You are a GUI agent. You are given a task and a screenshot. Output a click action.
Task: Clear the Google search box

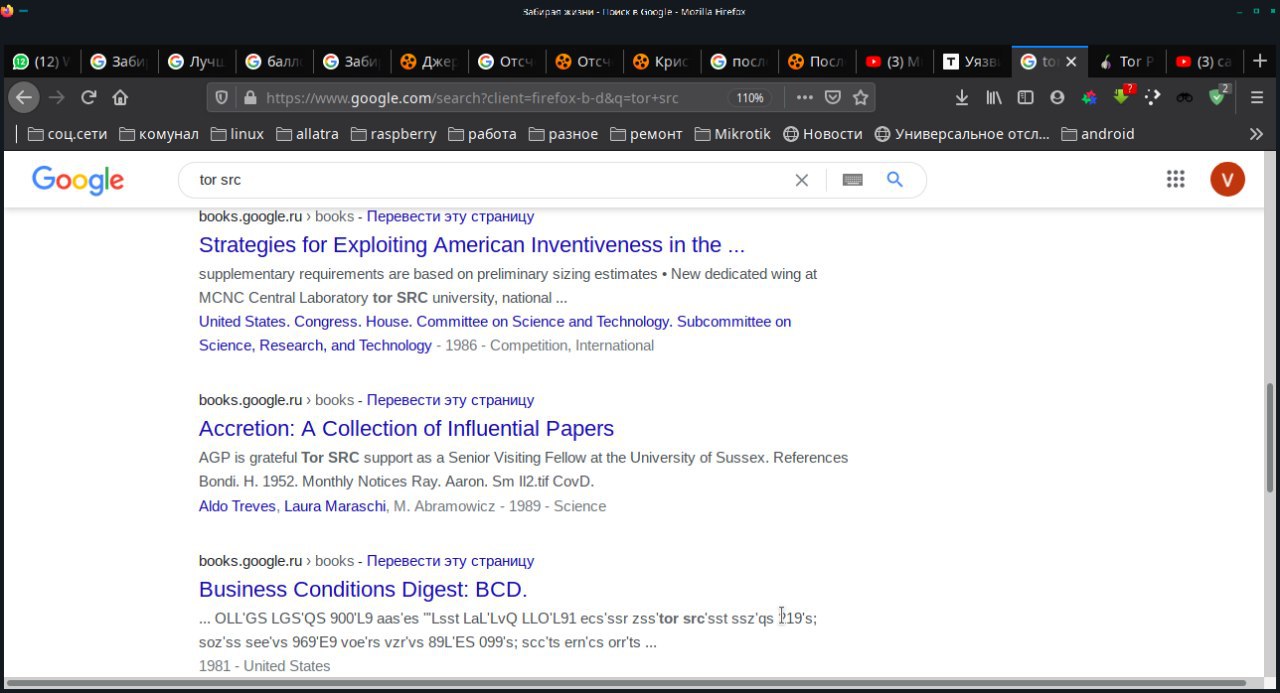pyautogui.click(x=801, y=180)
